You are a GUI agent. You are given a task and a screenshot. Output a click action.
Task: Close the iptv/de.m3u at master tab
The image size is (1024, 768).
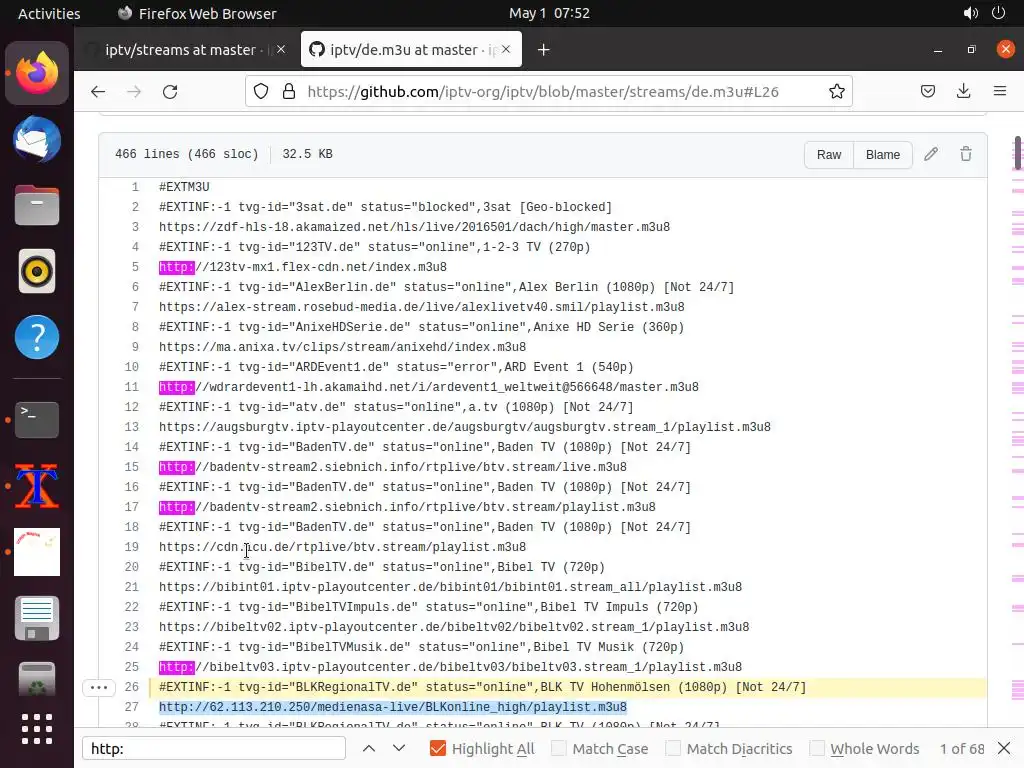(506, 49)
